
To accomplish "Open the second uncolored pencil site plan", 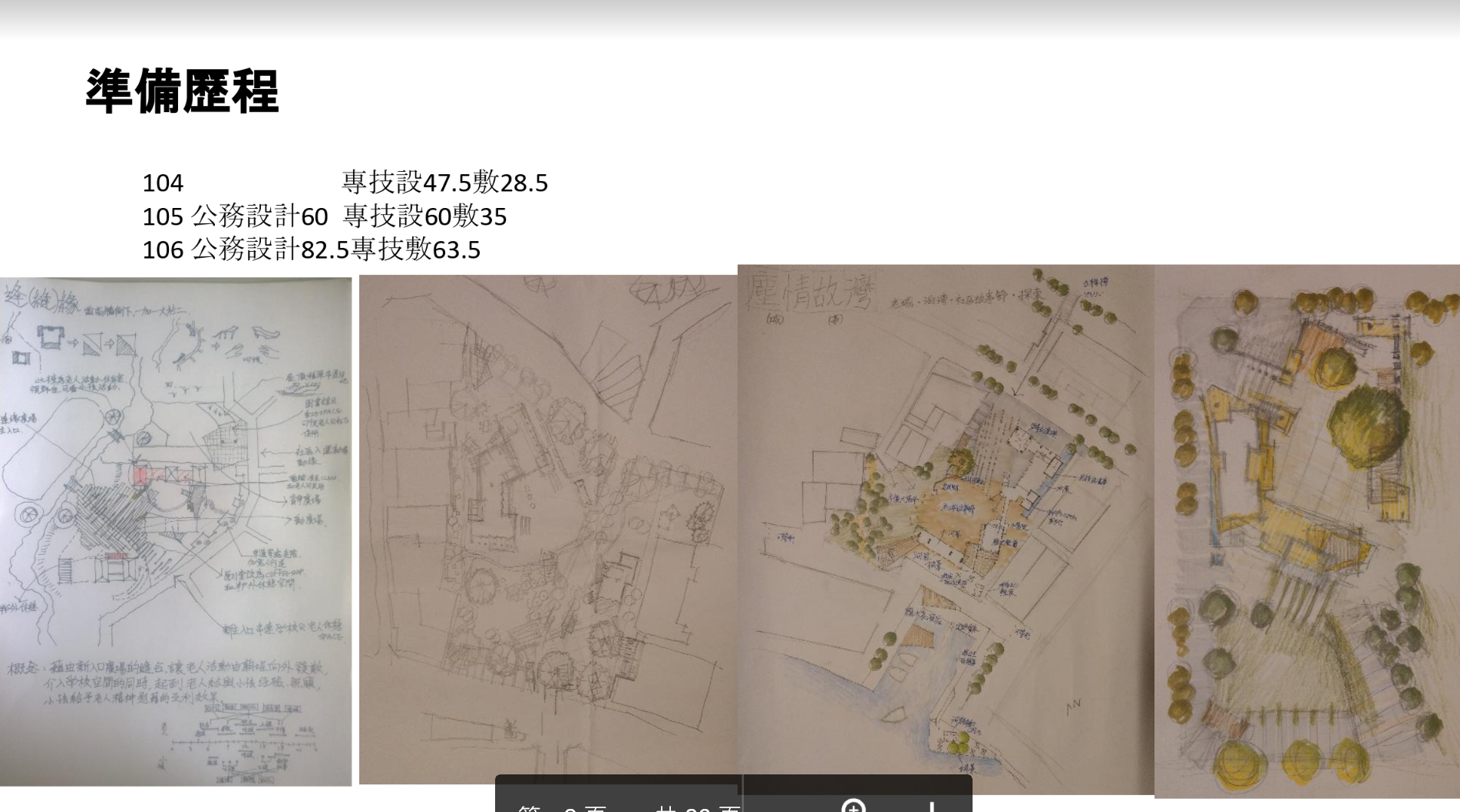I will tap(547, 530).
